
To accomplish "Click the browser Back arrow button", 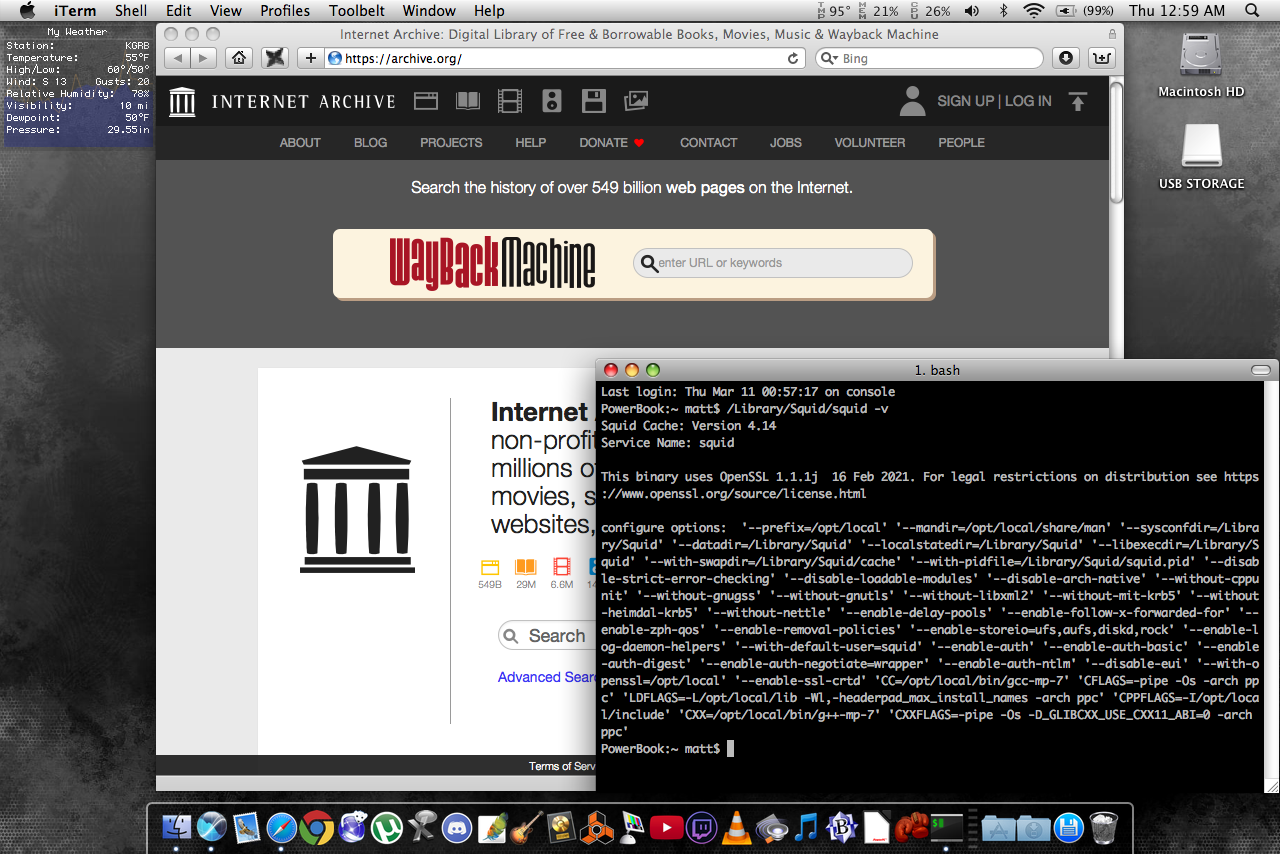I will tap(176, 58).
